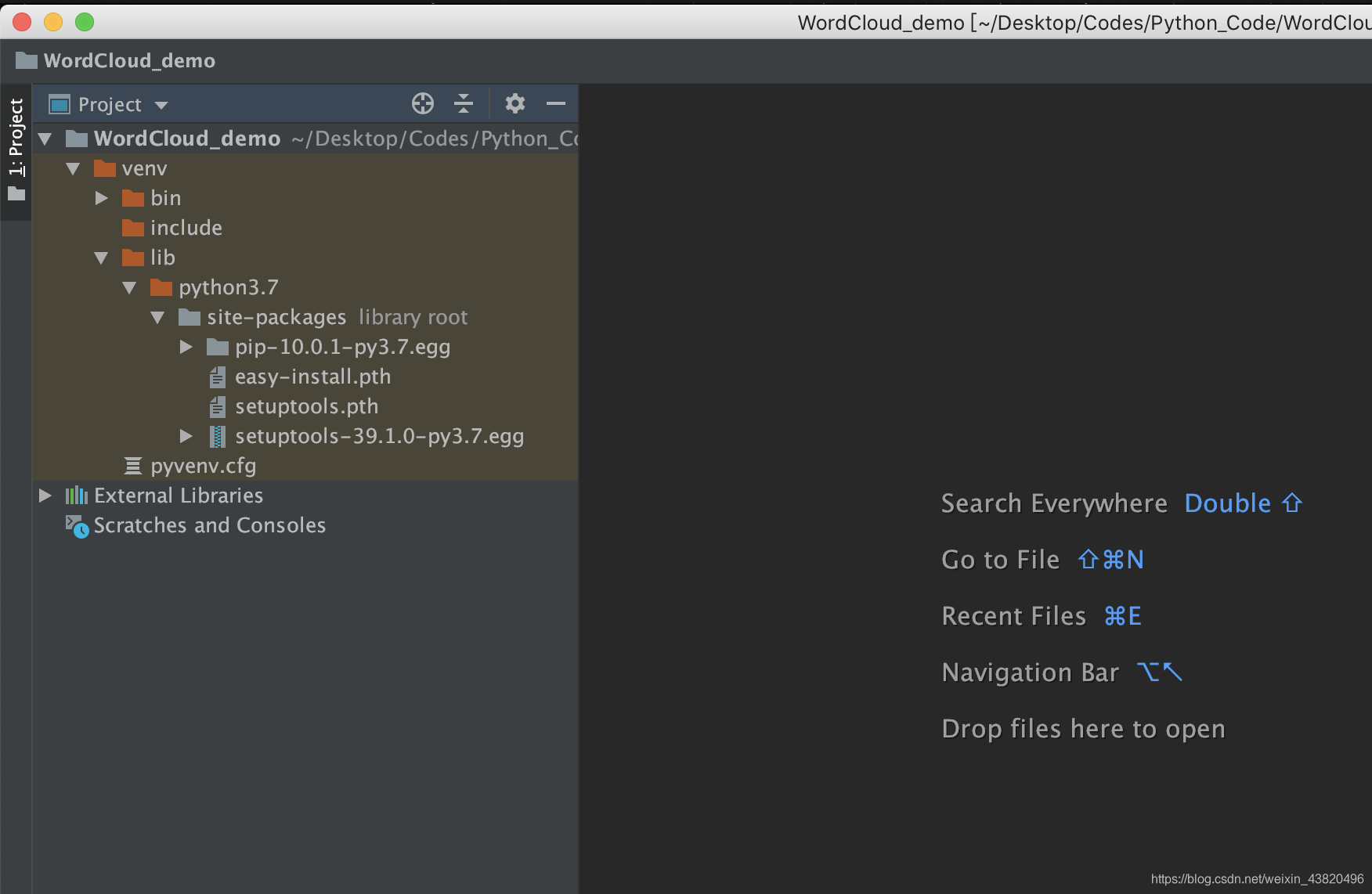Expand the setuptools-39.1.0-py3.7.egg arrow
Viewport: 1372px width, 894px height.
[x=186, y=436]
